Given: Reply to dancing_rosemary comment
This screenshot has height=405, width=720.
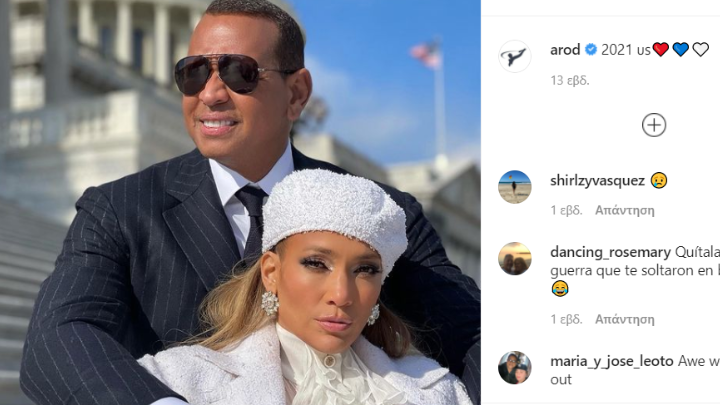Looking at the screenshot, I should [x=624, y=319].
